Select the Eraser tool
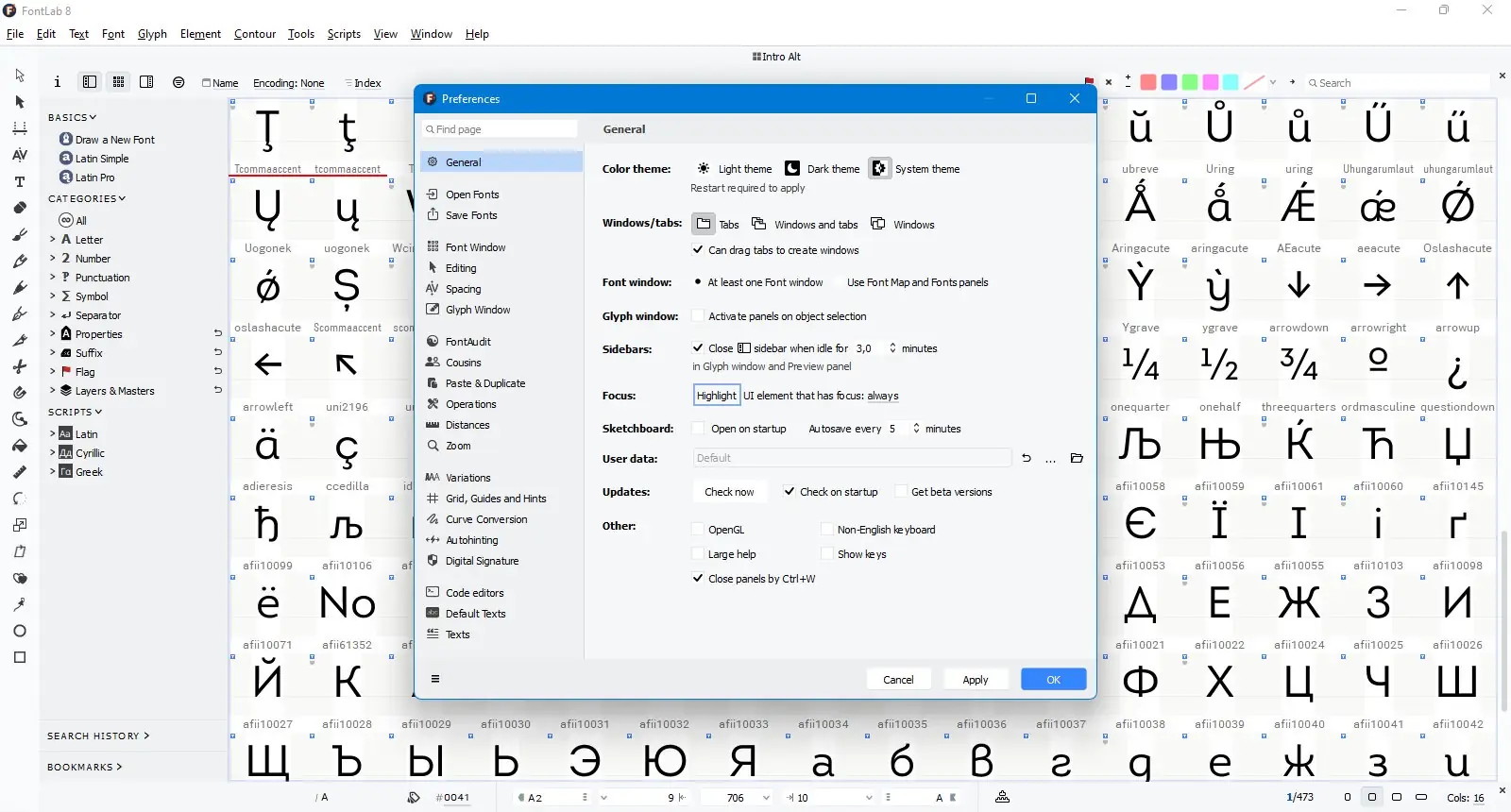Screen dimensions: 1511x812 [x=20, y=208]
